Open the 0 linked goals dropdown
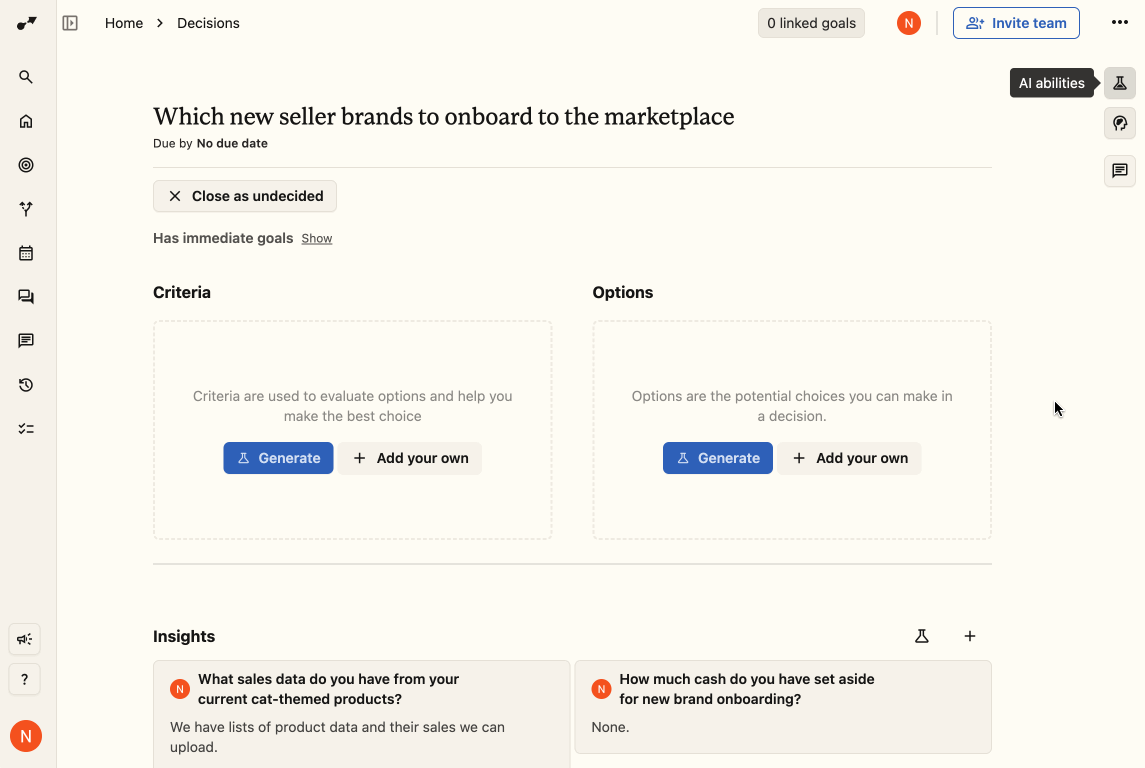This screenshot has height=768, width=1145. pos(811,23)
